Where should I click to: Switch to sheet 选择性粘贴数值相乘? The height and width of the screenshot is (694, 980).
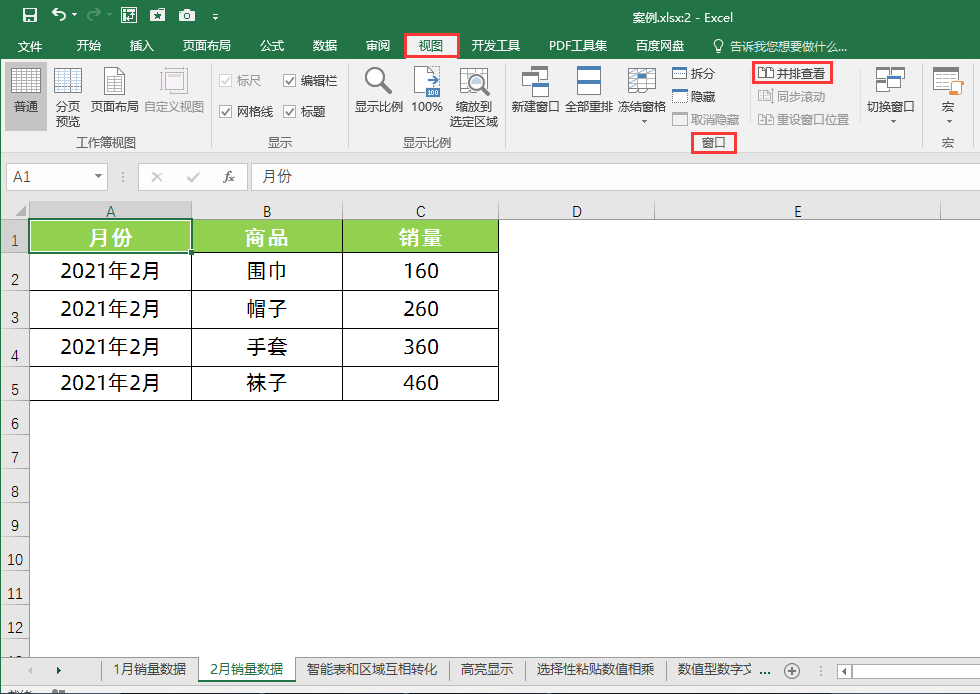pos(595,669)
